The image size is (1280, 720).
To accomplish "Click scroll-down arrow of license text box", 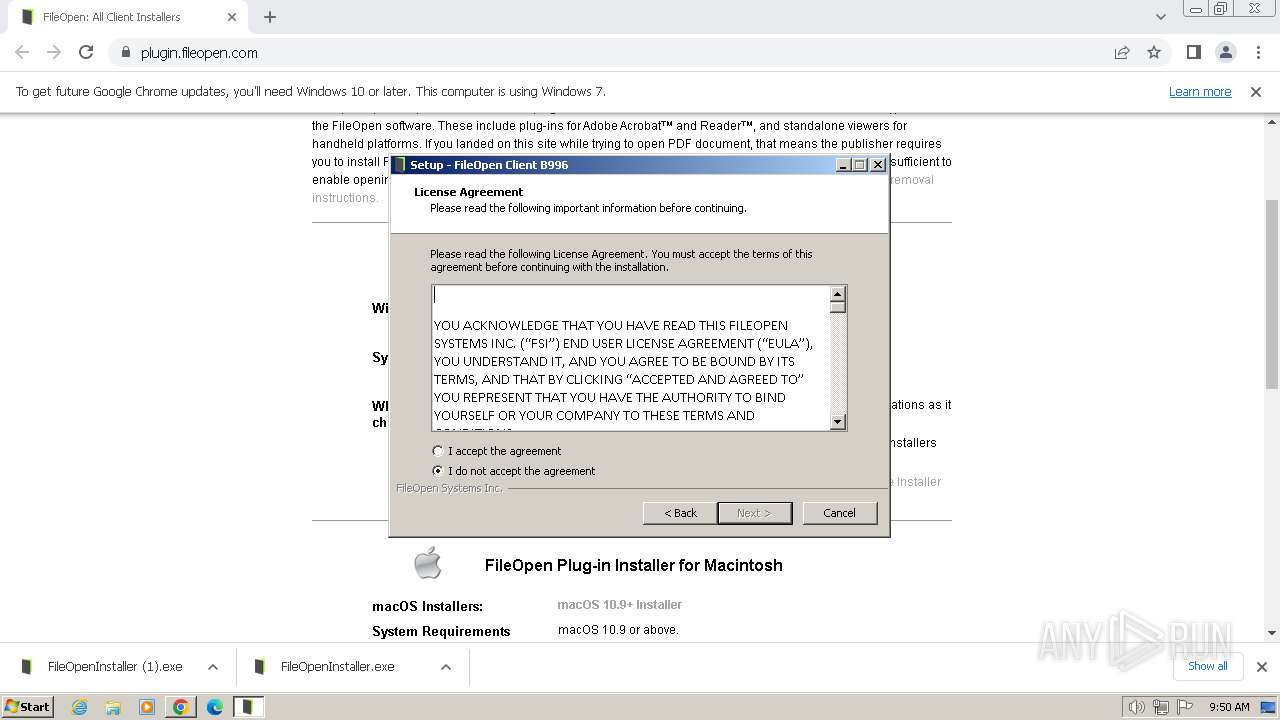I will click(x=838, y=422).
